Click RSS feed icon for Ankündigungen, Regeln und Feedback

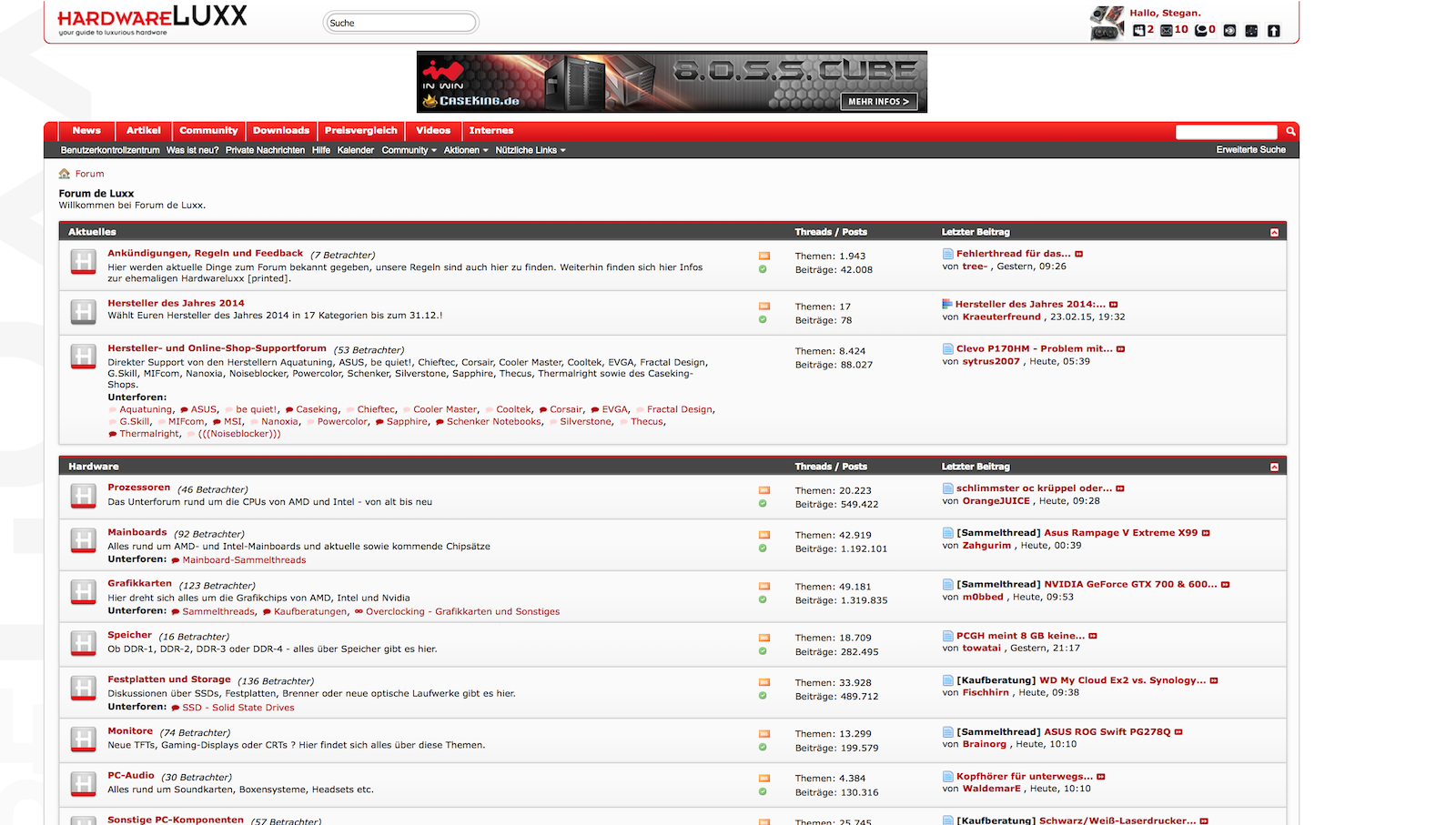[763, 256]
